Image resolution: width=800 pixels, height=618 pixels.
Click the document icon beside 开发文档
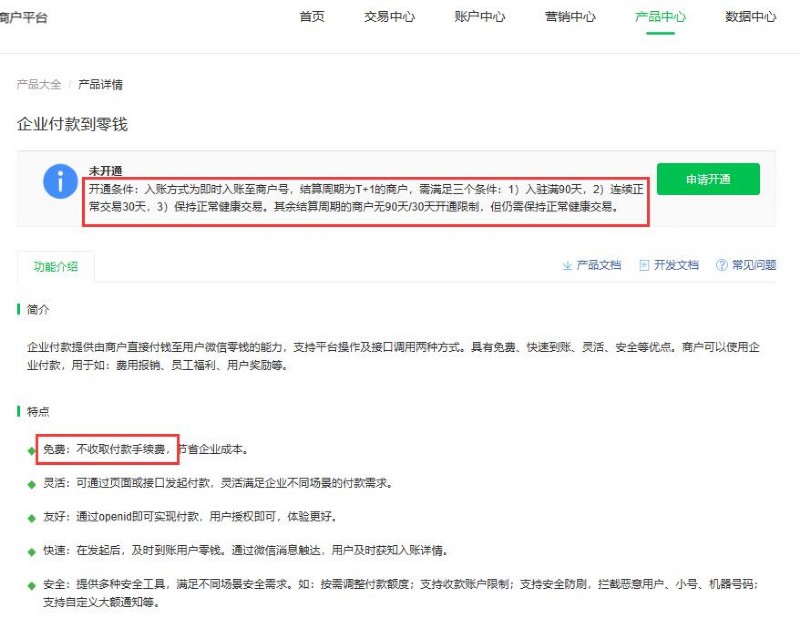[644, 265]
